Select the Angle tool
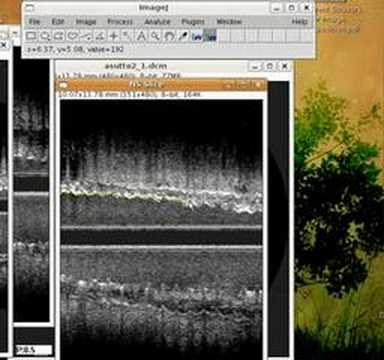This screenshot has width=384, height=360. (x=100, y=35)
